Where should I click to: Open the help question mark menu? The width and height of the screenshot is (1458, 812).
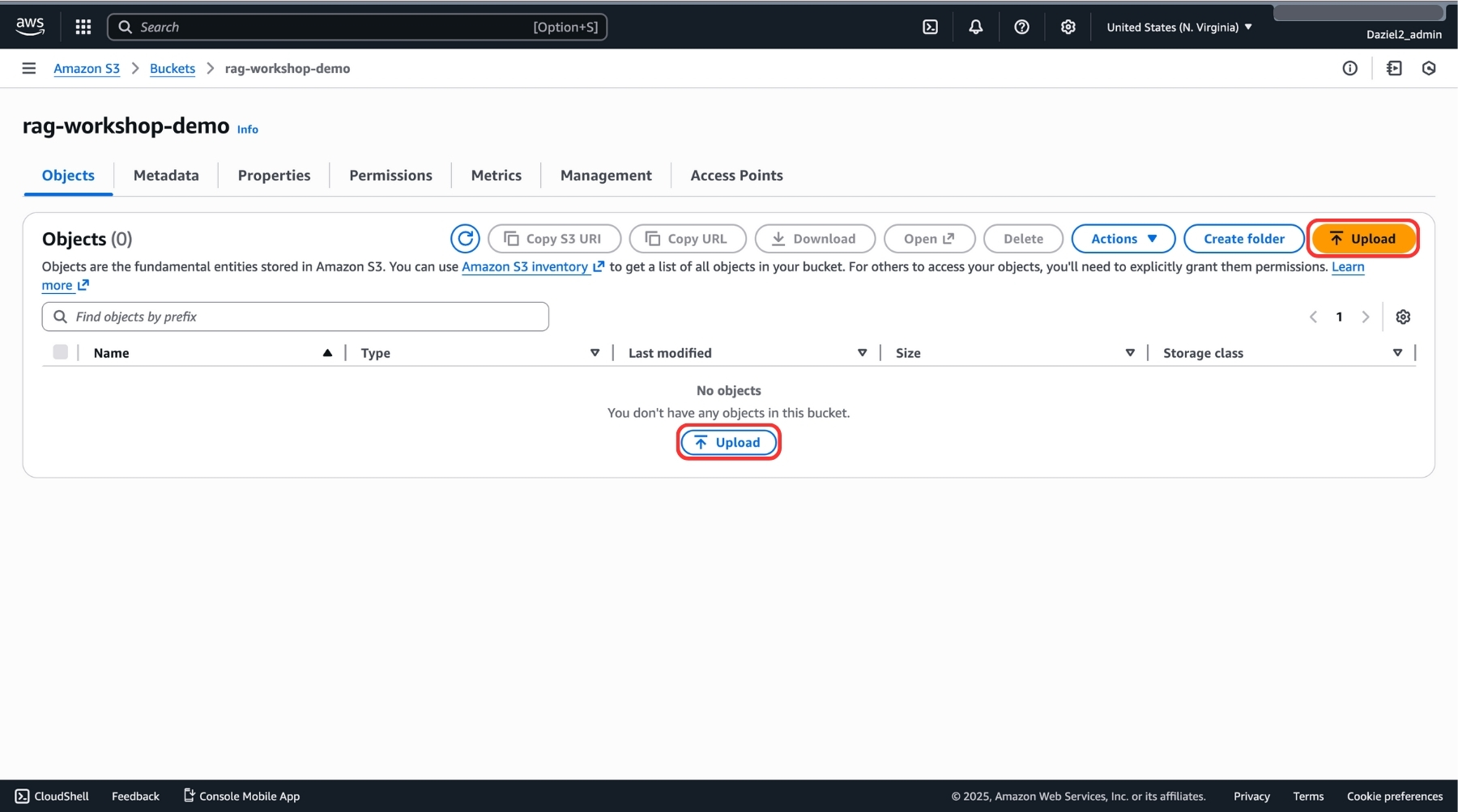pyautogui.click(x=1021, y=27)
